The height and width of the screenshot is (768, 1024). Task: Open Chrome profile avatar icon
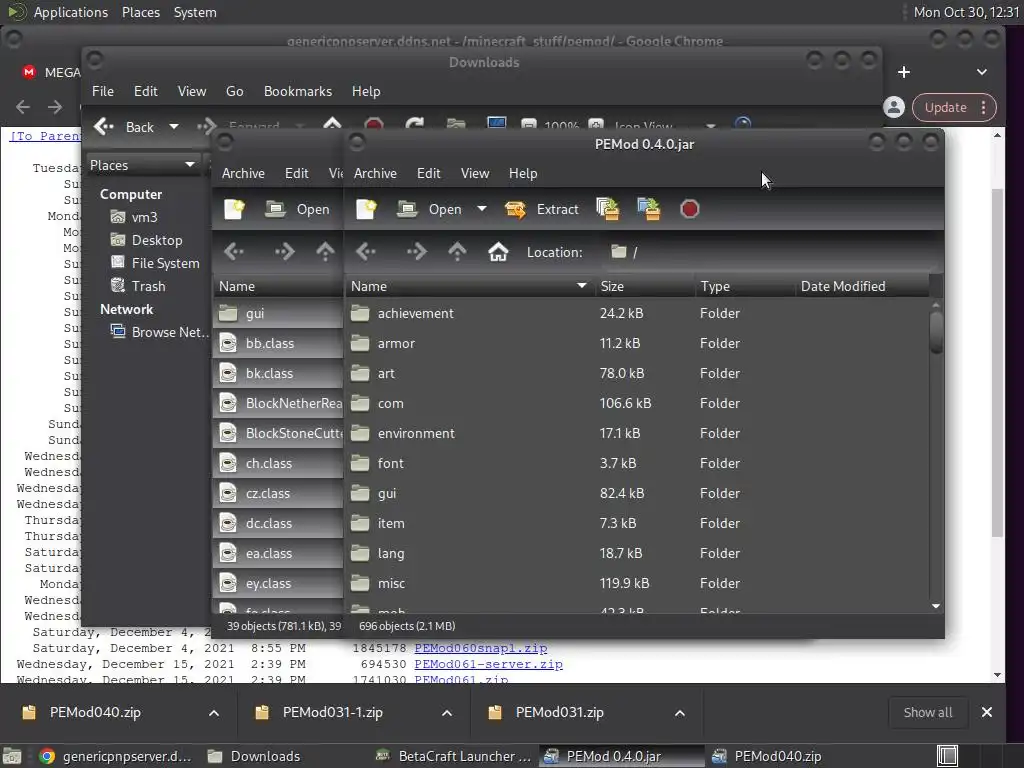(x=894, y=107)
